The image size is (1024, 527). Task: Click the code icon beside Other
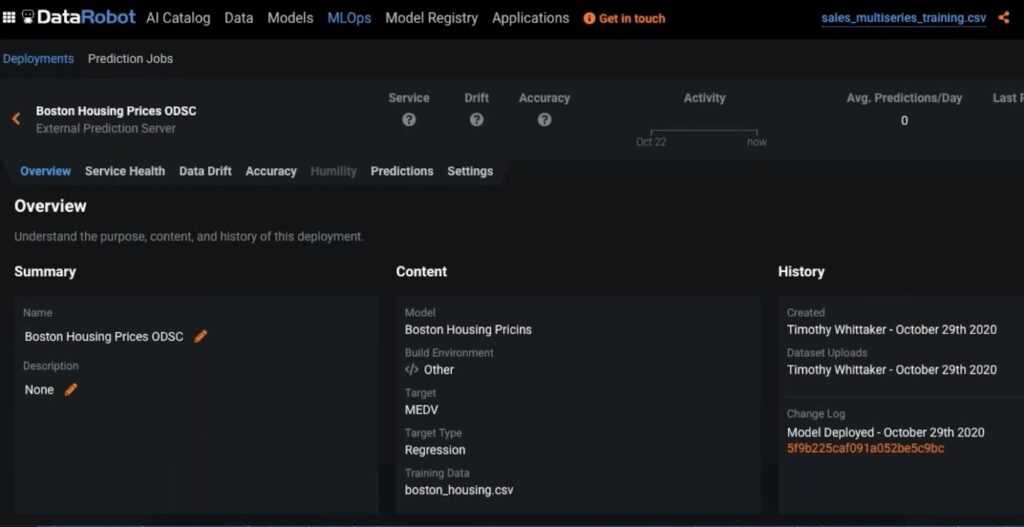coord(411,370)
